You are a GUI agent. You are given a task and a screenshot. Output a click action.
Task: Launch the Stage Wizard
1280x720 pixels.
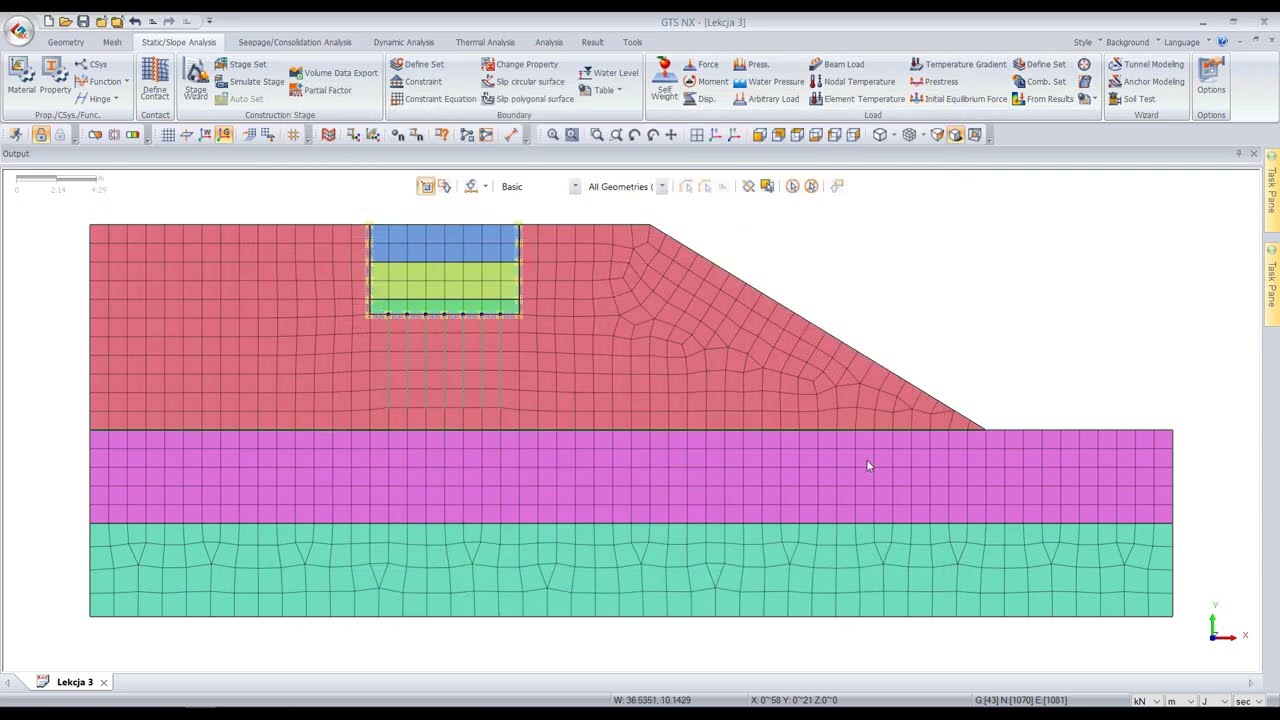point(196,79)
